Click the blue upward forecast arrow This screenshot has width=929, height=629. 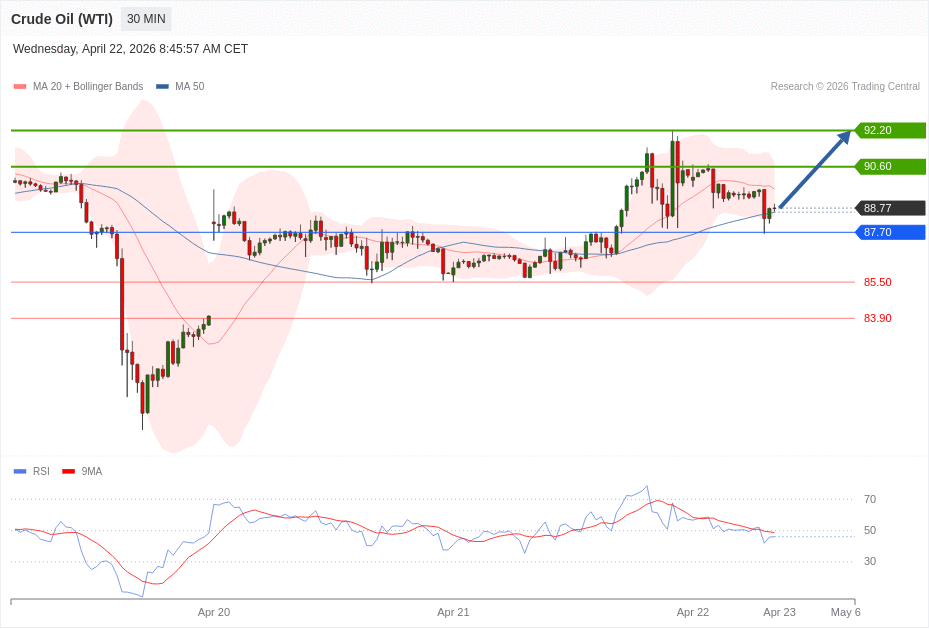815,170
